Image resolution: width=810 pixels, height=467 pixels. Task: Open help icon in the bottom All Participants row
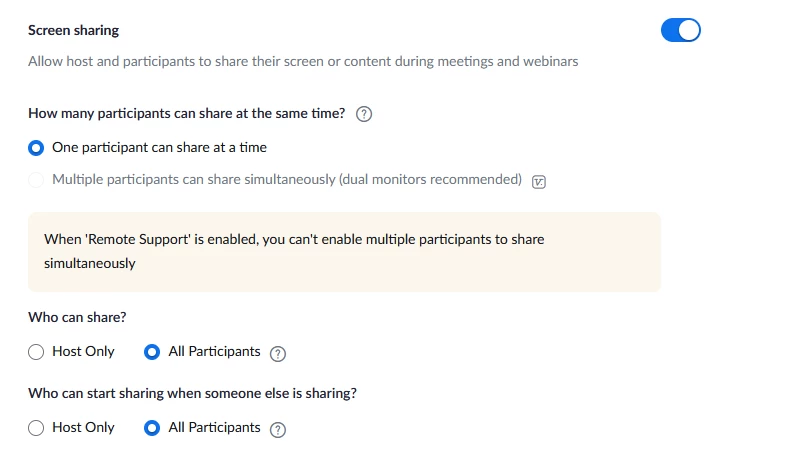tap(278, 429)
